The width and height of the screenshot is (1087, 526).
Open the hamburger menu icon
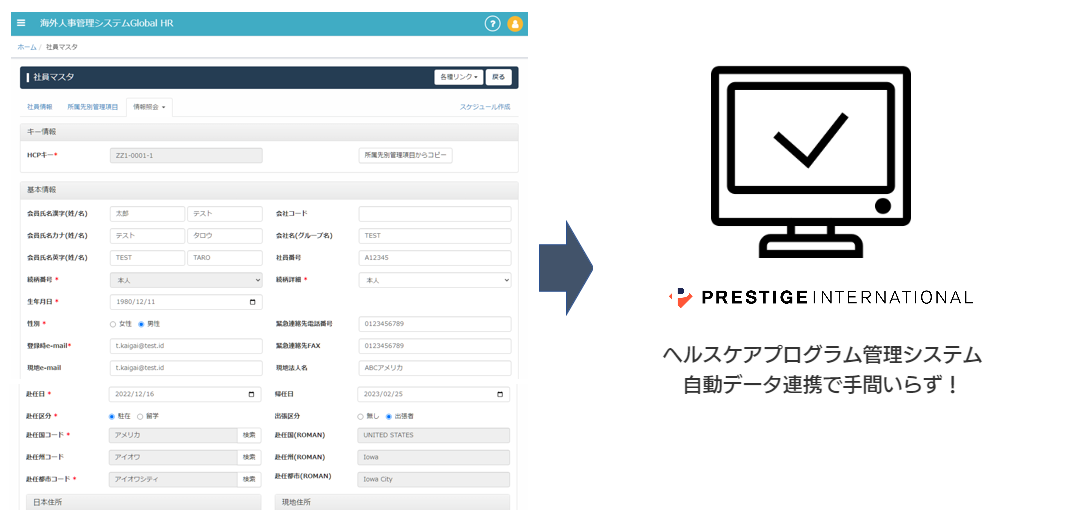(22, 23)
